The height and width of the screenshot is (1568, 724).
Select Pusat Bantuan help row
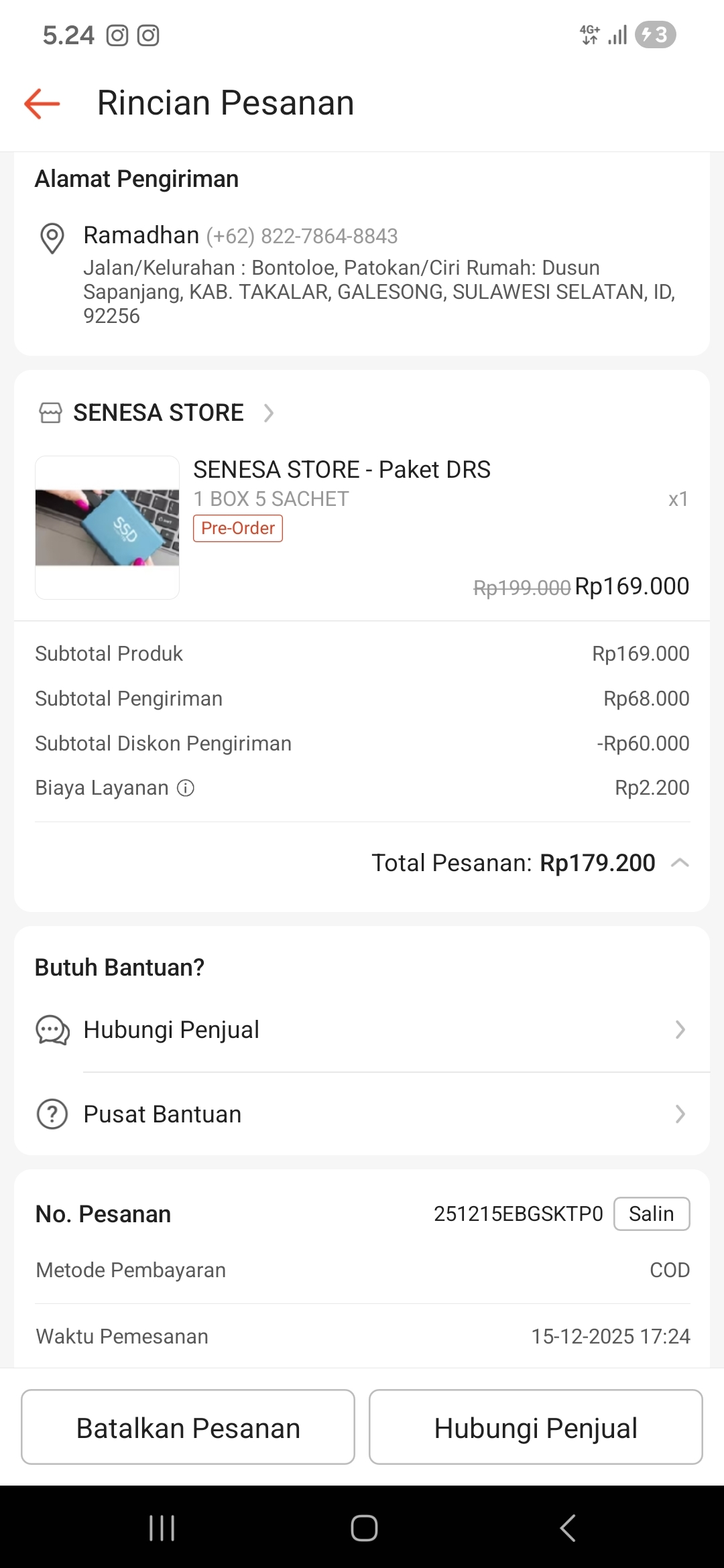click(362, 1114)
